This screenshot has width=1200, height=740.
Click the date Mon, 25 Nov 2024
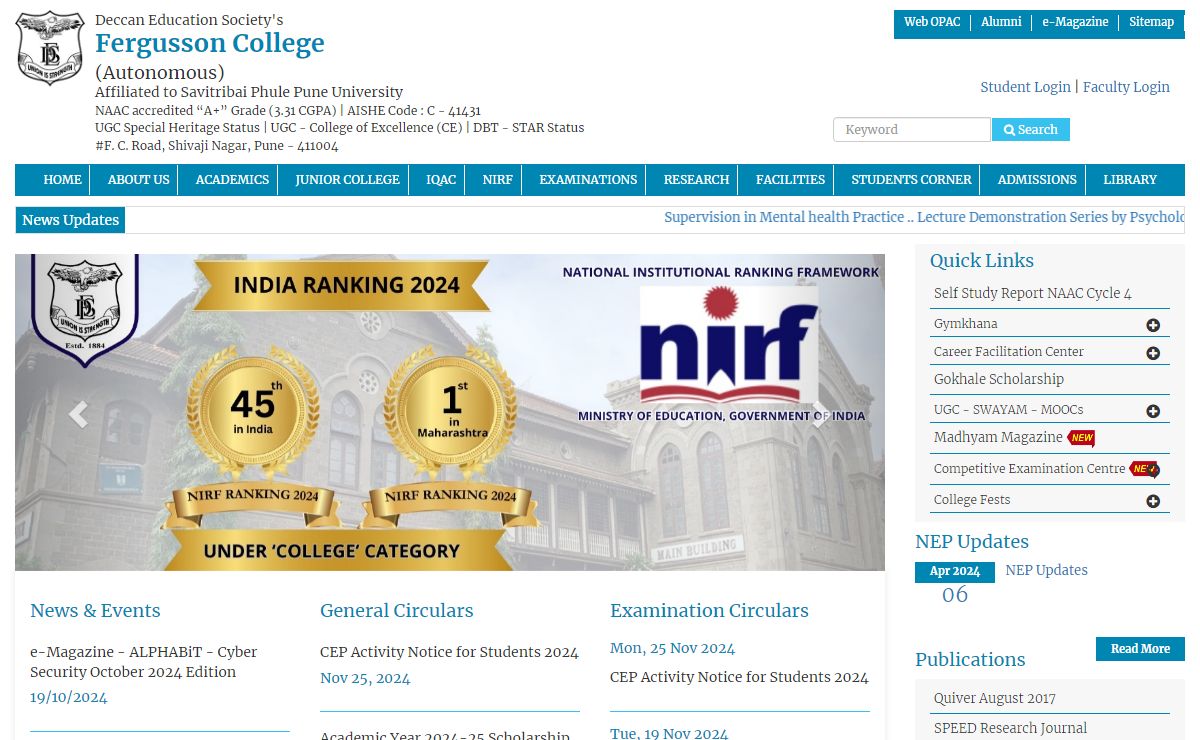tap(672, 648)
